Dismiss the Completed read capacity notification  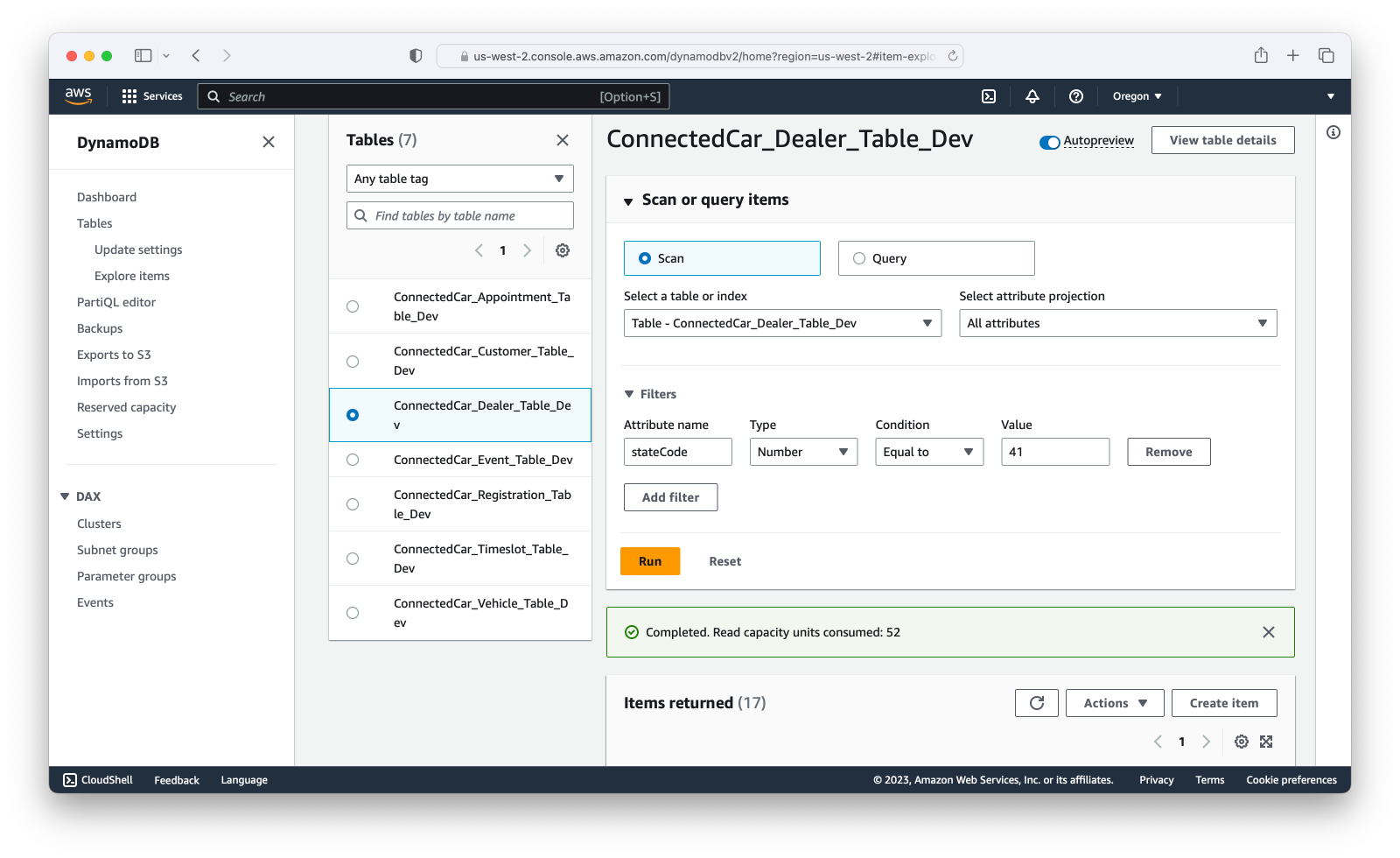pos(1269,632)
